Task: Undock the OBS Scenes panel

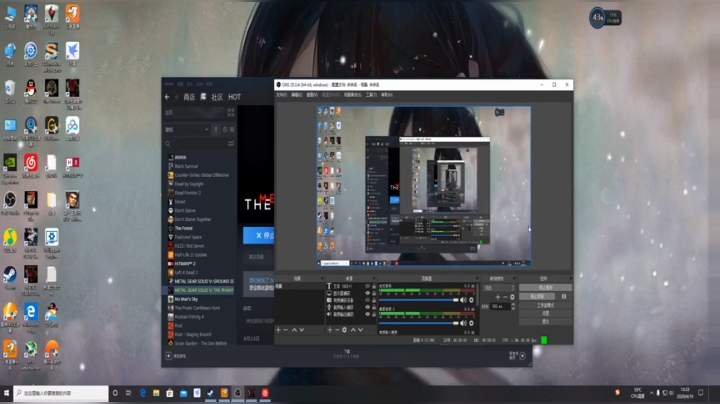Action: pos(322,279)
